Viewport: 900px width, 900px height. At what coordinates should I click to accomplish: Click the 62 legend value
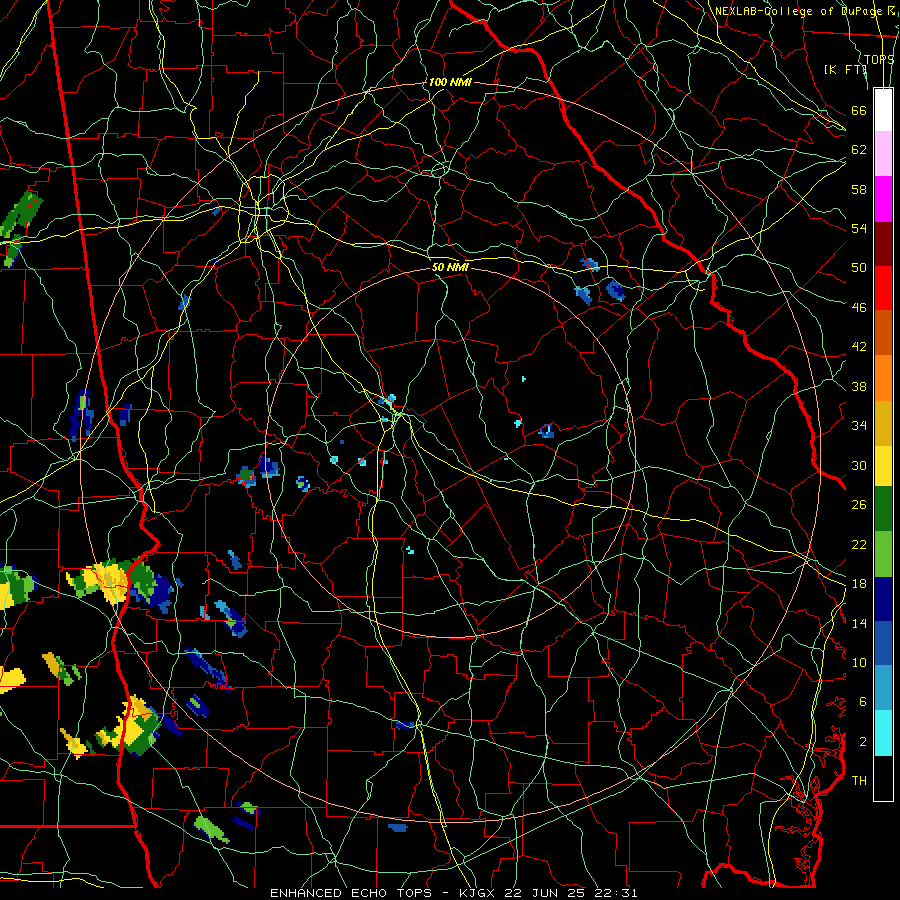859,150
